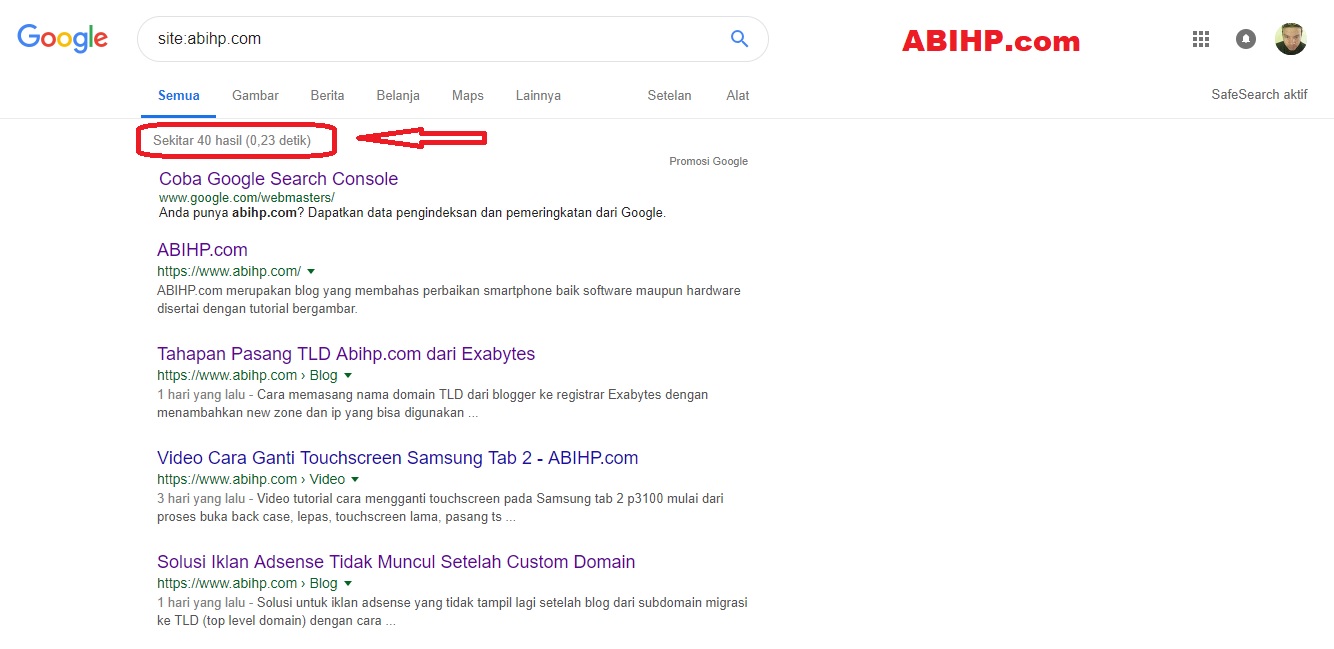Switch to the Belanja tab
The width and height of the screenshot is (1334, 649).
pos(398,96)
